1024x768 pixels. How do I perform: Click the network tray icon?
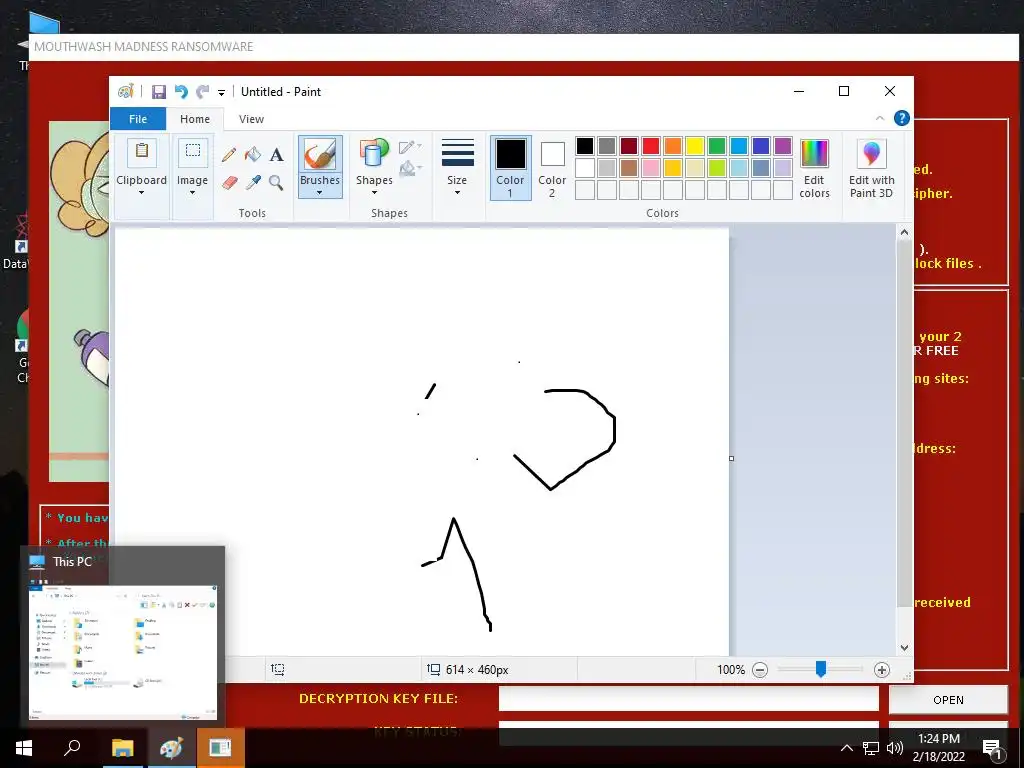click(871, 748)
